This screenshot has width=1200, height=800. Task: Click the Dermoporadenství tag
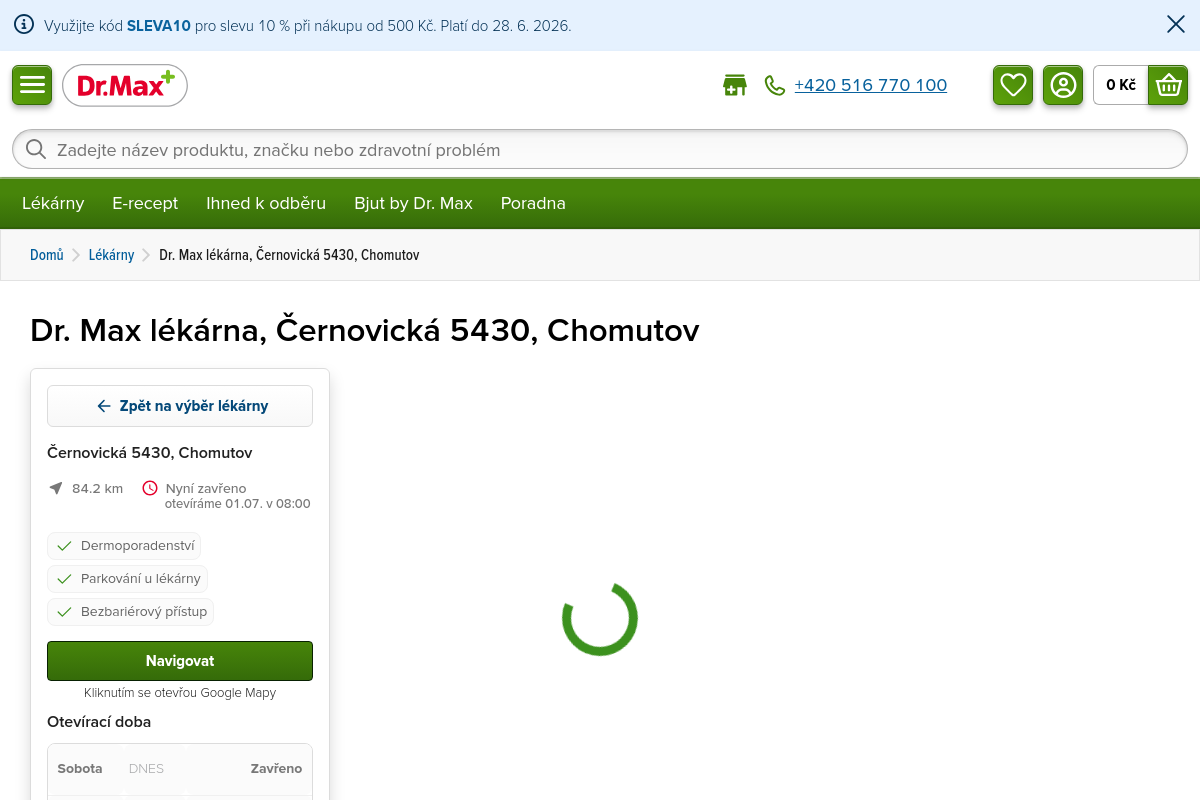(x=124, y=546)
